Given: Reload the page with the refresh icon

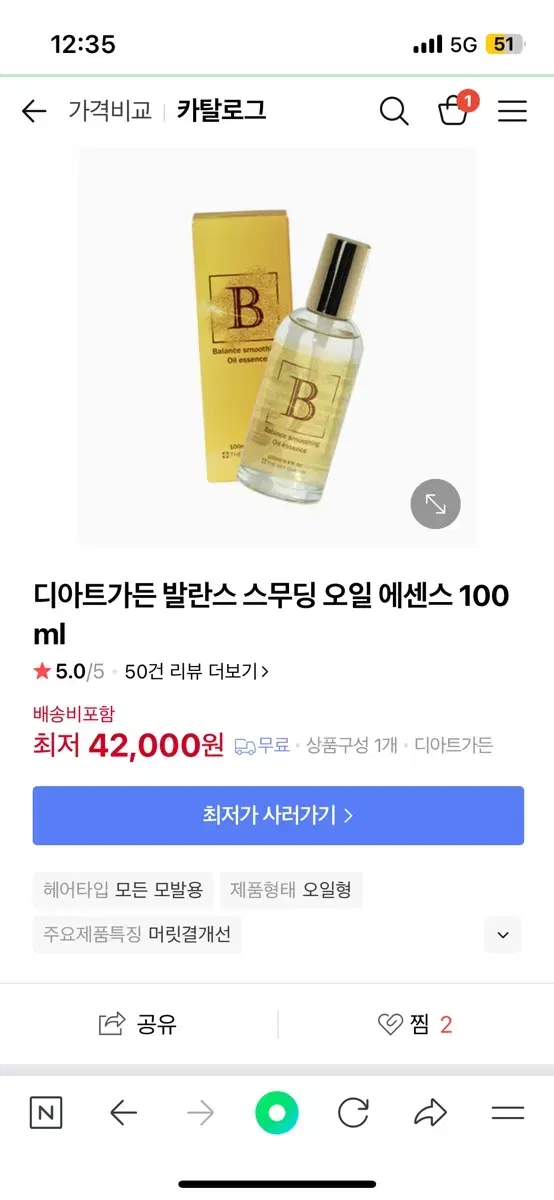Looking at the screenshot, I should click(353, 1113).
